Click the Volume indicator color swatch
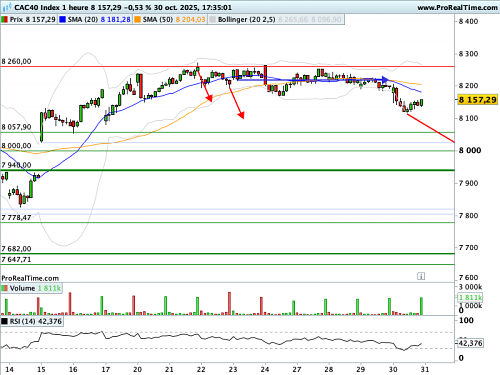The width and height of the screenshot is (500, 375). coord(4,288)
